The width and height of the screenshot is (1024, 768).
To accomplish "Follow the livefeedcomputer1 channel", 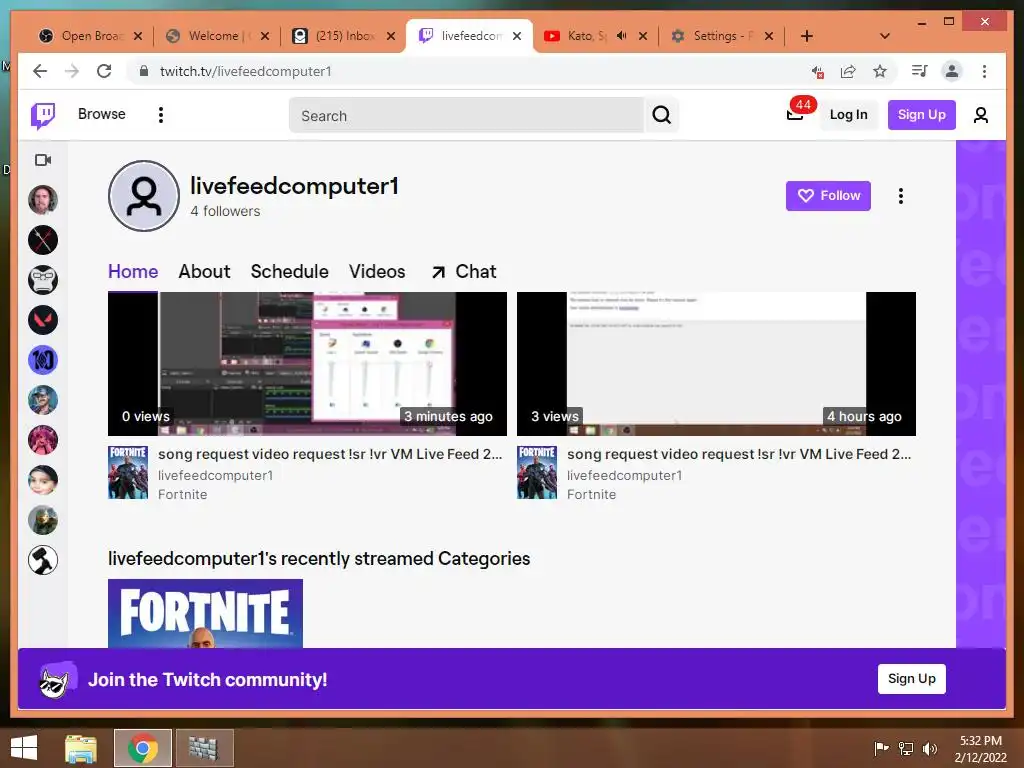I will point(828,195).
